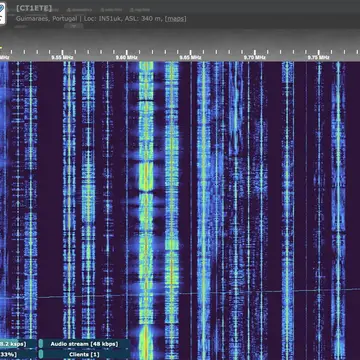The height and width of the screenshot is (360, 360).
Task: Click the 9.75 MHz frequency scale label
Action: click(x=319, y=57)
